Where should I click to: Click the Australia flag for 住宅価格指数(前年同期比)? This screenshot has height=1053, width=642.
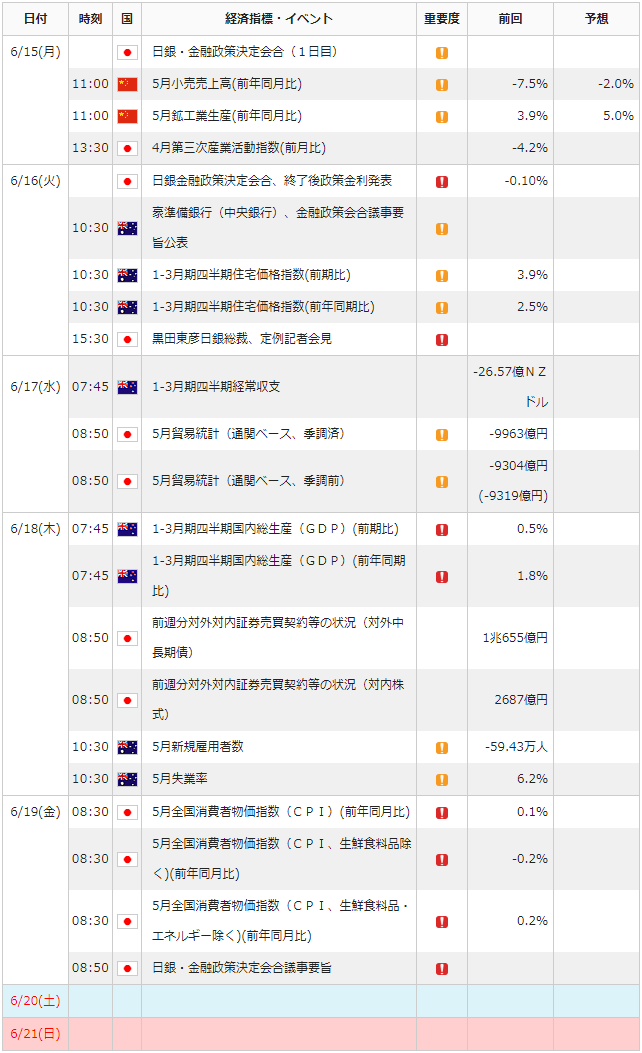coord(127,308)
